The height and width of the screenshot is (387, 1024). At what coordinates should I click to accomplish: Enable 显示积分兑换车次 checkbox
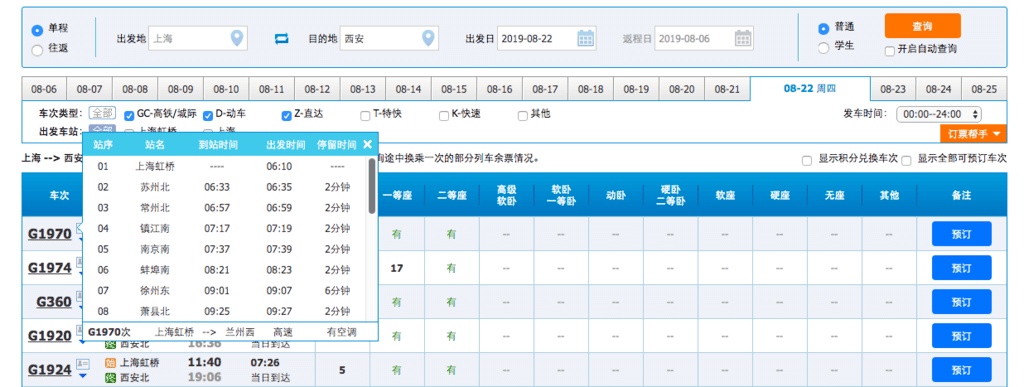click(807, 160)
